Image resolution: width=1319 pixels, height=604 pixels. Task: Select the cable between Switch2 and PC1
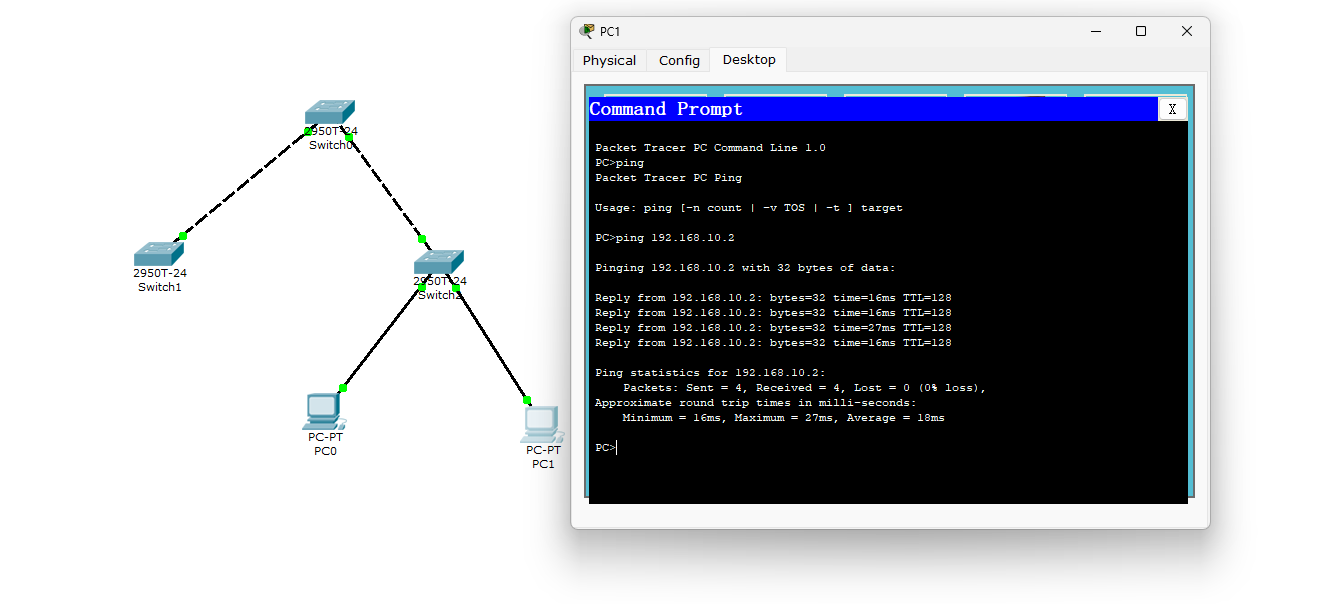(491, 343)
